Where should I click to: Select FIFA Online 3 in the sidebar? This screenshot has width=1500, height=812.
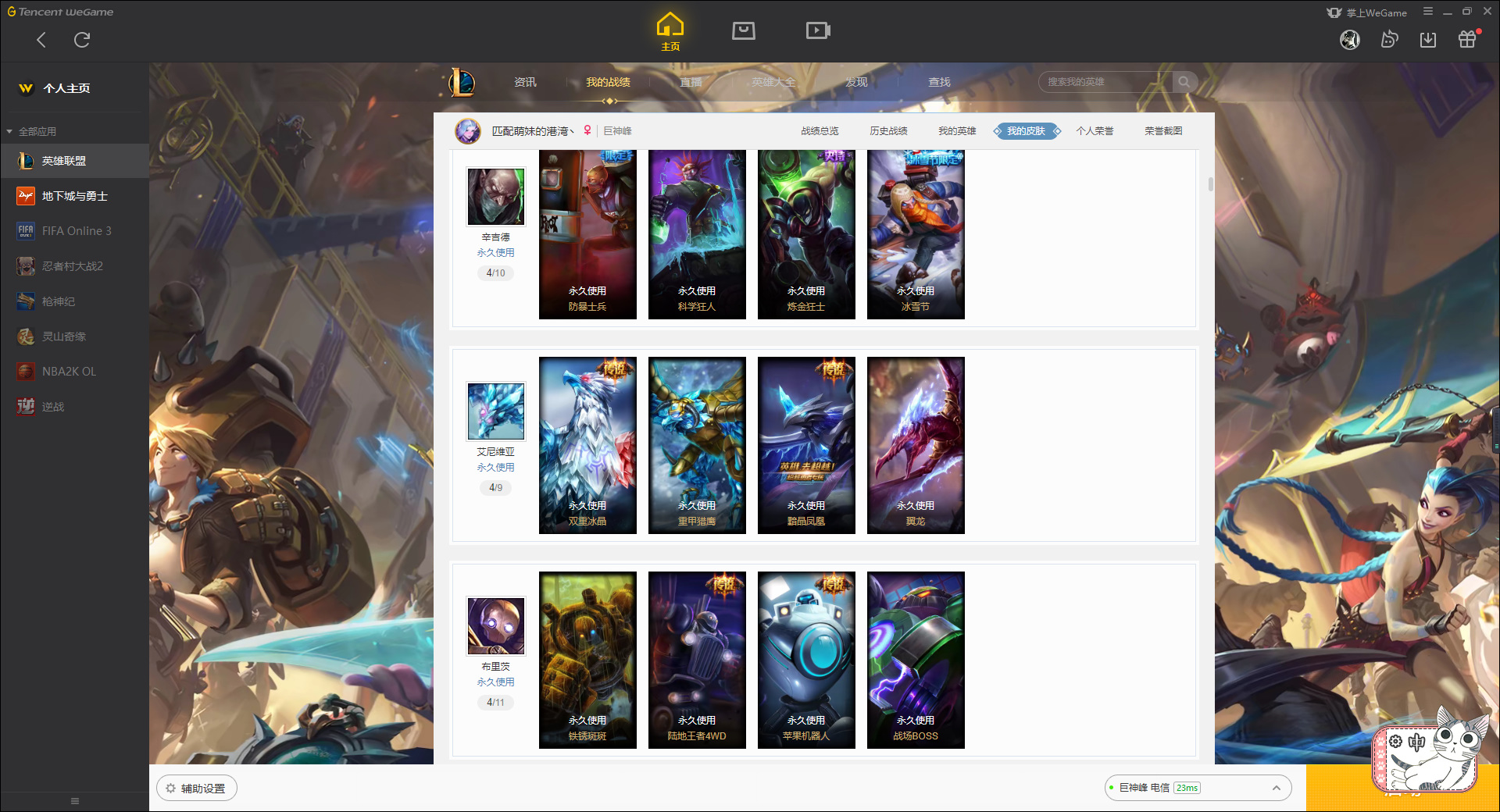[74, 231]
